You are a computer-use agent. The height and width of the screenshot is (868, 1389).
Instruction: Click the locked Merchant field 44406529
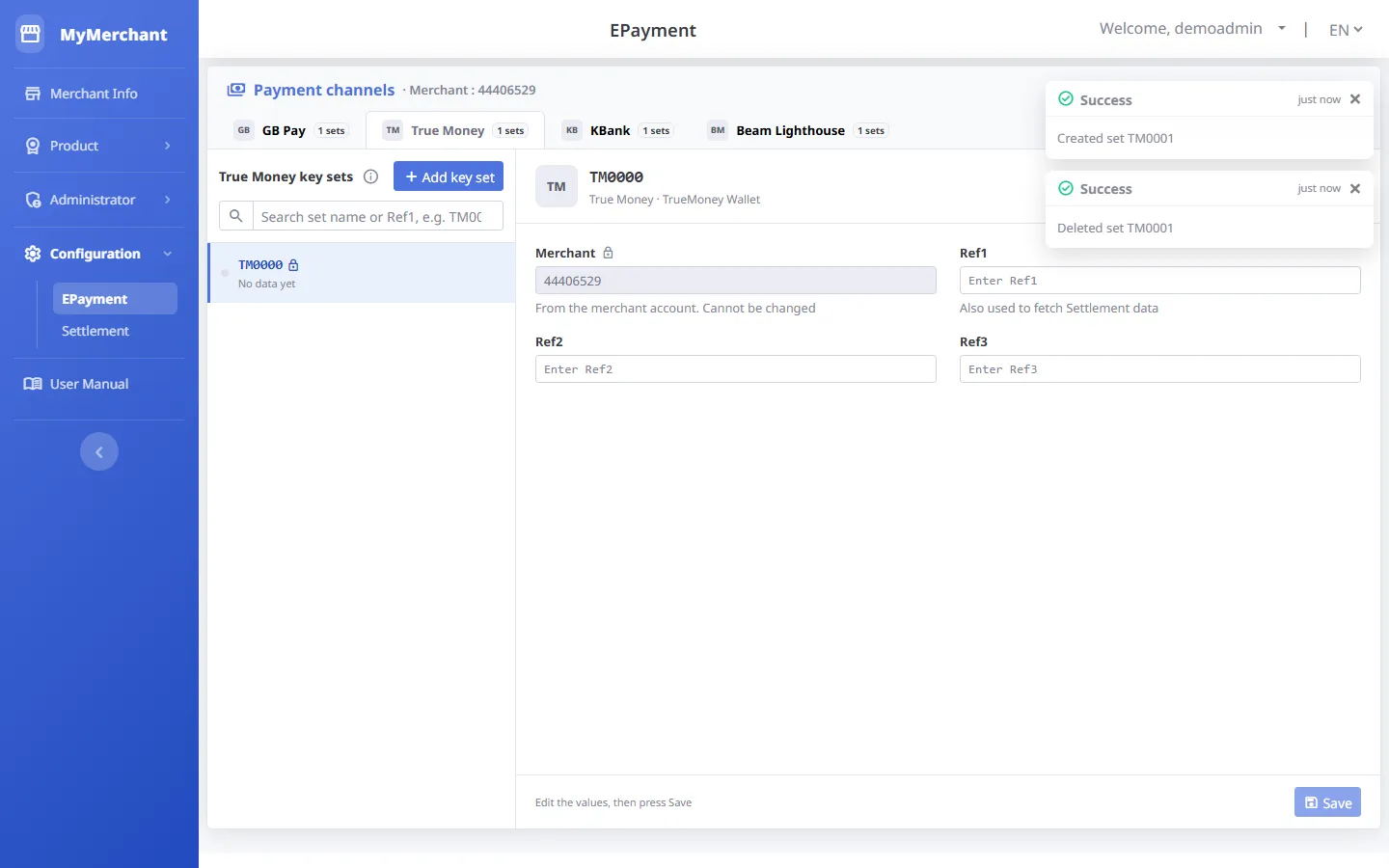[x=736, y=281]
